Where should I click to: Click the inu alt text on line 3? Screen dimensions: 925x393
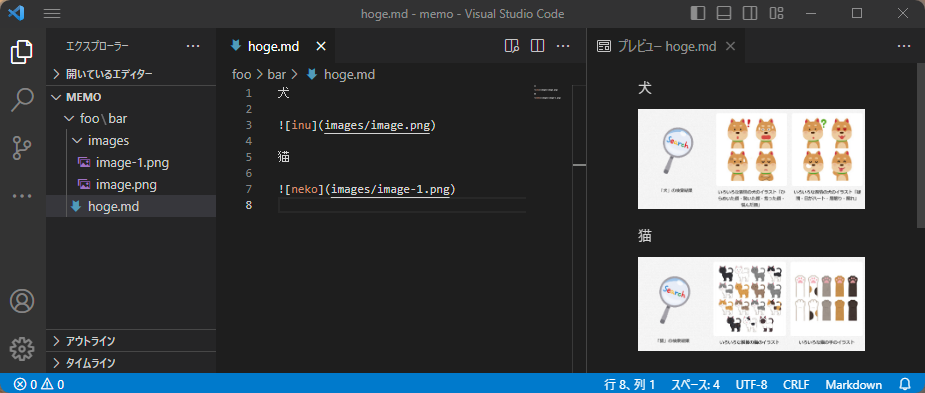click(x=301, y=125)
